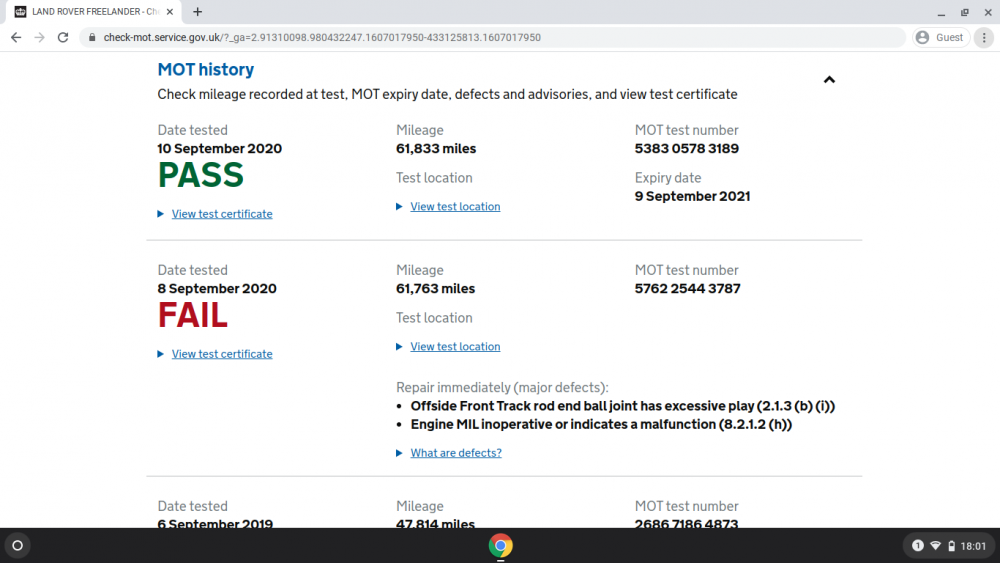Click the Wi-Fi status icon
The image size is (1000, 563).
pyautogui.click(x=936, y=546)
